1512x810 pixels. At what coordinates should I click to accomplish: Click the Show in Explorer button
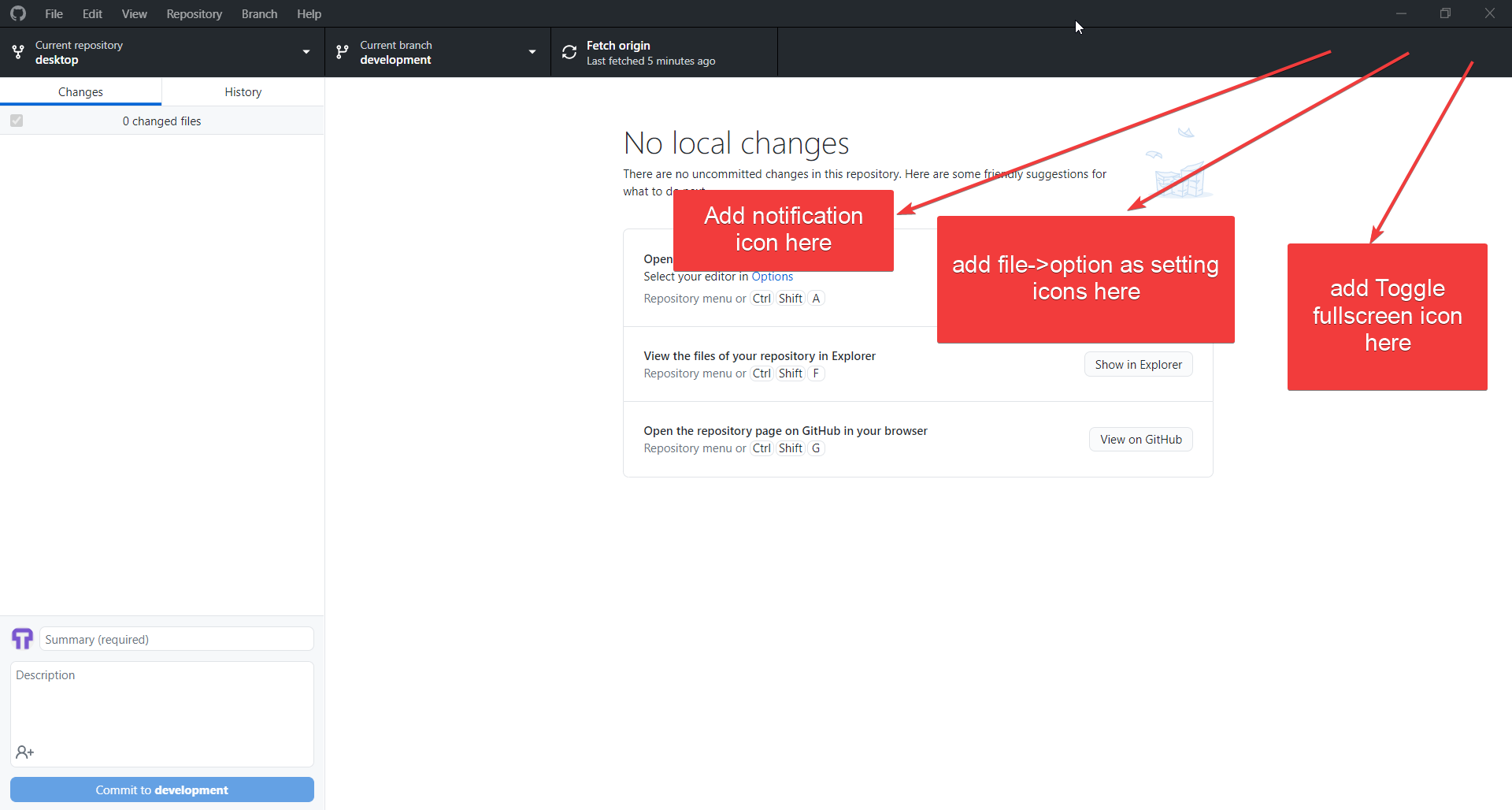(1139, 365)
